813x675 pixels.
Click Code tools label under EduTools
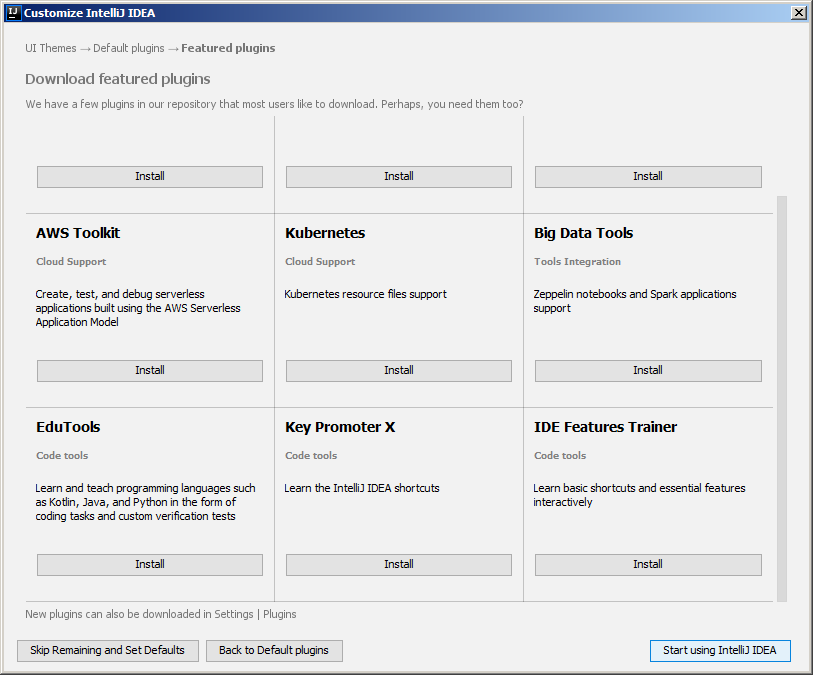coord(62,456)
